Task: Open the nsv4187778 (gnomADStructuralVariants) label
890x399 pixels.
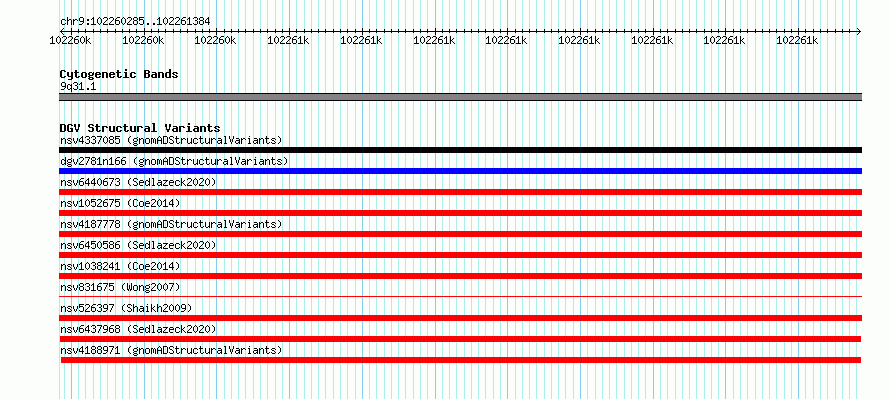Action: coord(171,224)
